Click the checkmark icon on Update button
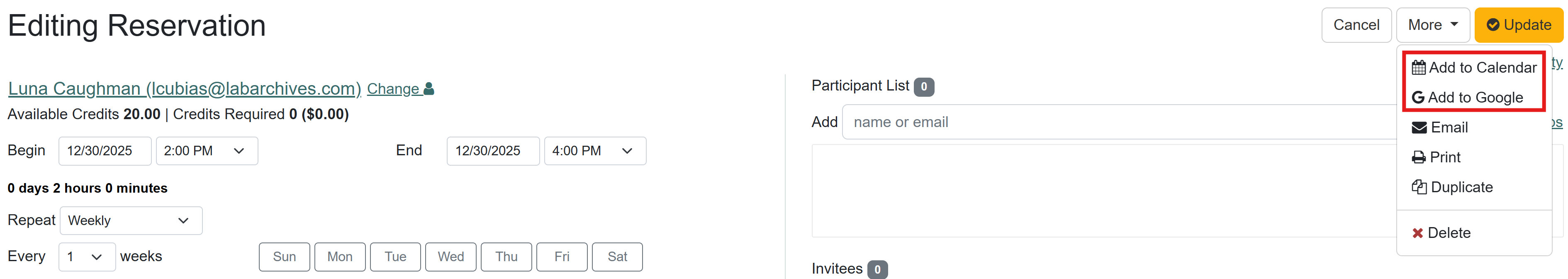The height and width of the screenshot is (279, 1568). point(1493,25)
